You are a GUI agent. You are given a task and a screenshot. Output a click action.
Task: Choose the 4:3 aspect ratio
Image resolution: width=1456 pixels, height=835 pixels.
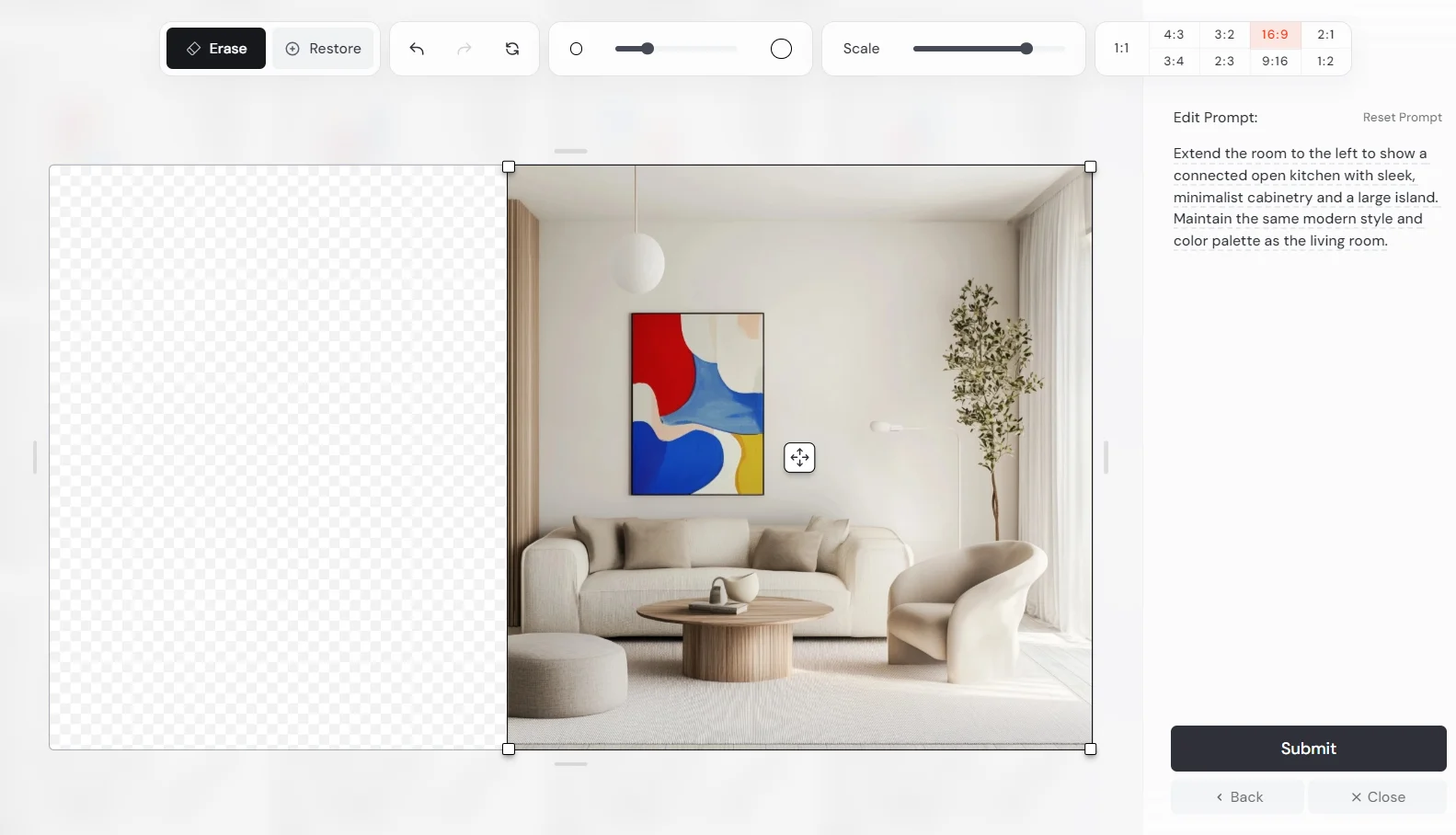click(1174, 35)
